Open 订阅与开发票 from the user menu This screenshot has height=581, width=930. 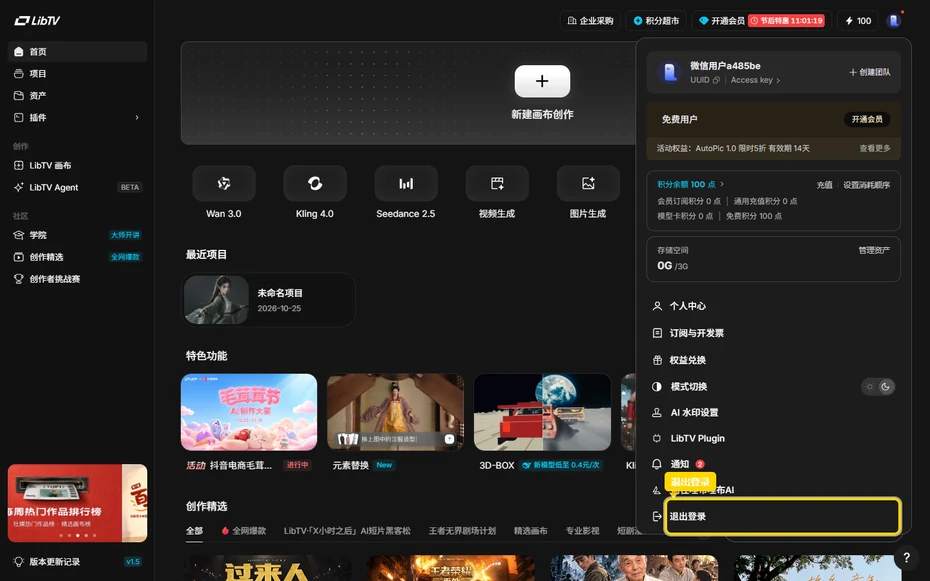pyautogui.click(x=773, y=333)
